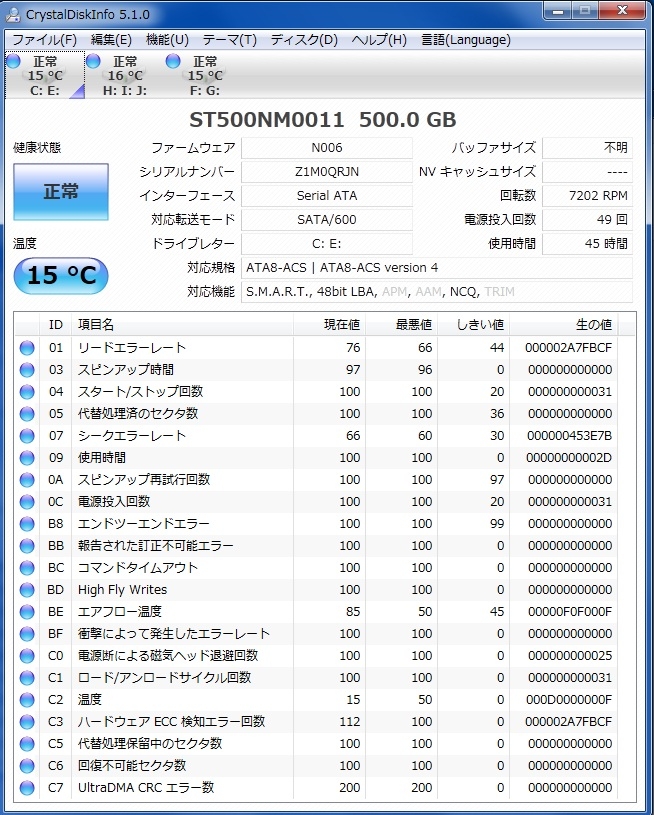
Task: Click the 使用時間 field showing 45 時間
Action: point(587,243)
